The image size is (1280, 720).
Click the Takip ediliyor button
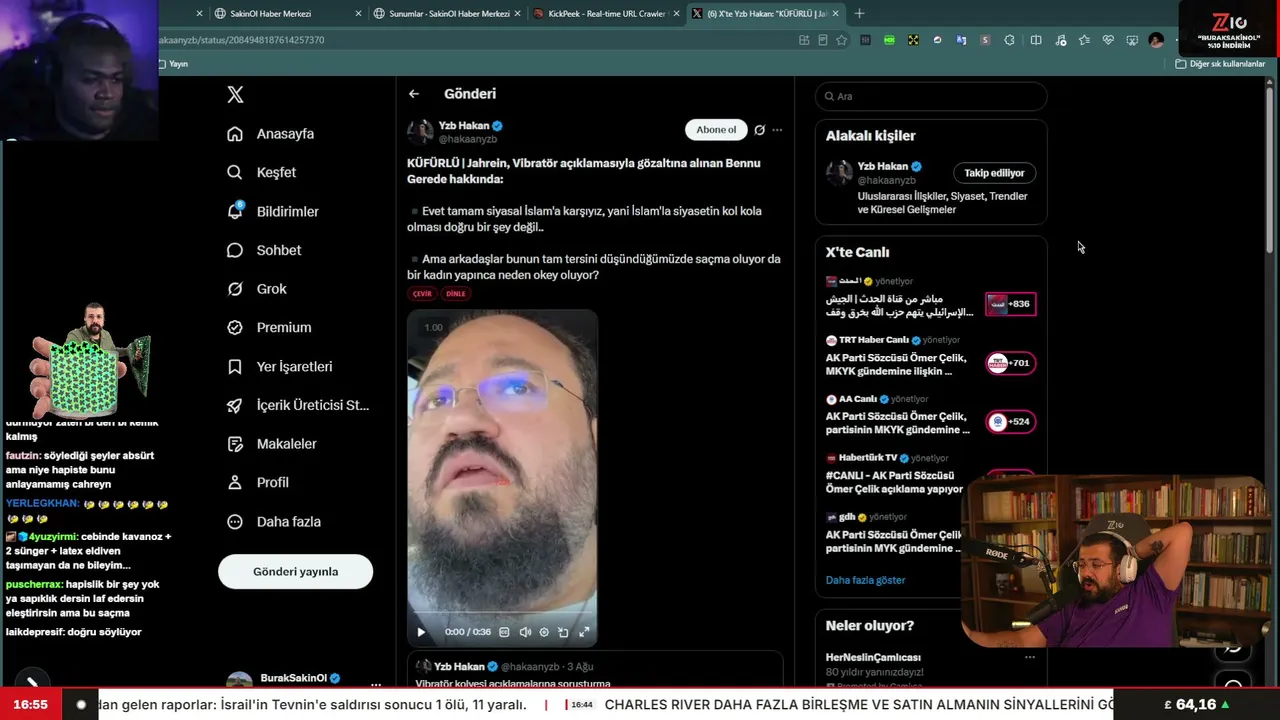pyautogui.click(x=994, y=173)
